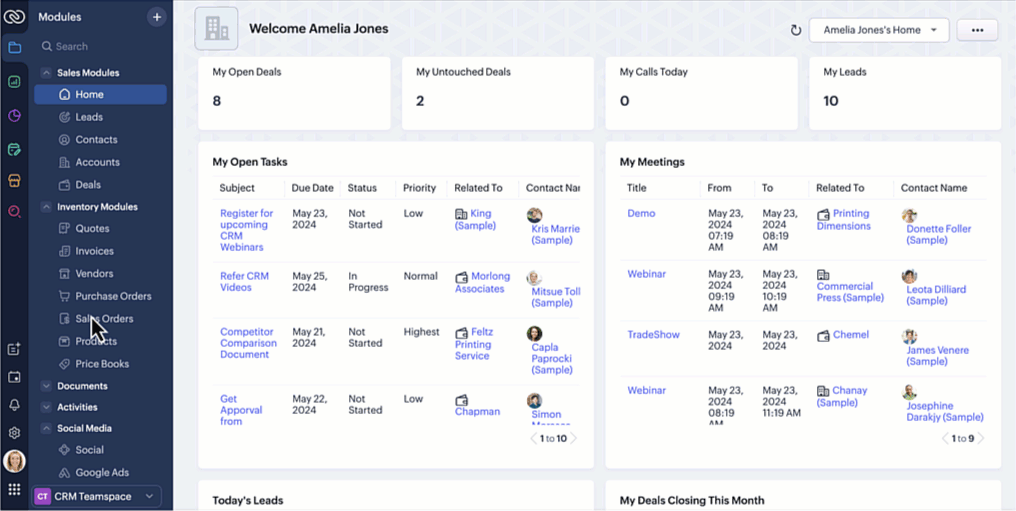This screenshot has width=1016, height=511.
Task: Click the refresh icon beside home dropdown
Action: click(796, 30)
